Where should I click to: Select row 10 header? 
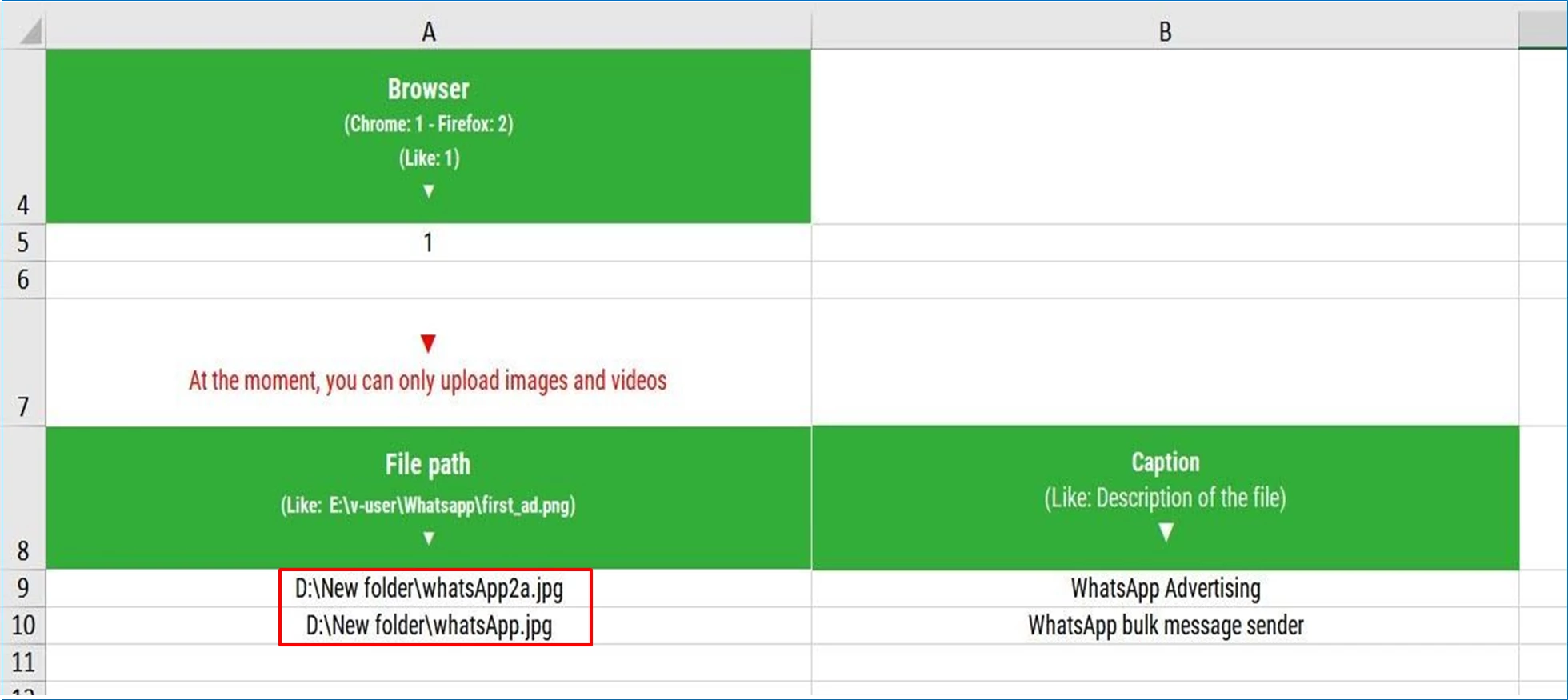point(23,625)
